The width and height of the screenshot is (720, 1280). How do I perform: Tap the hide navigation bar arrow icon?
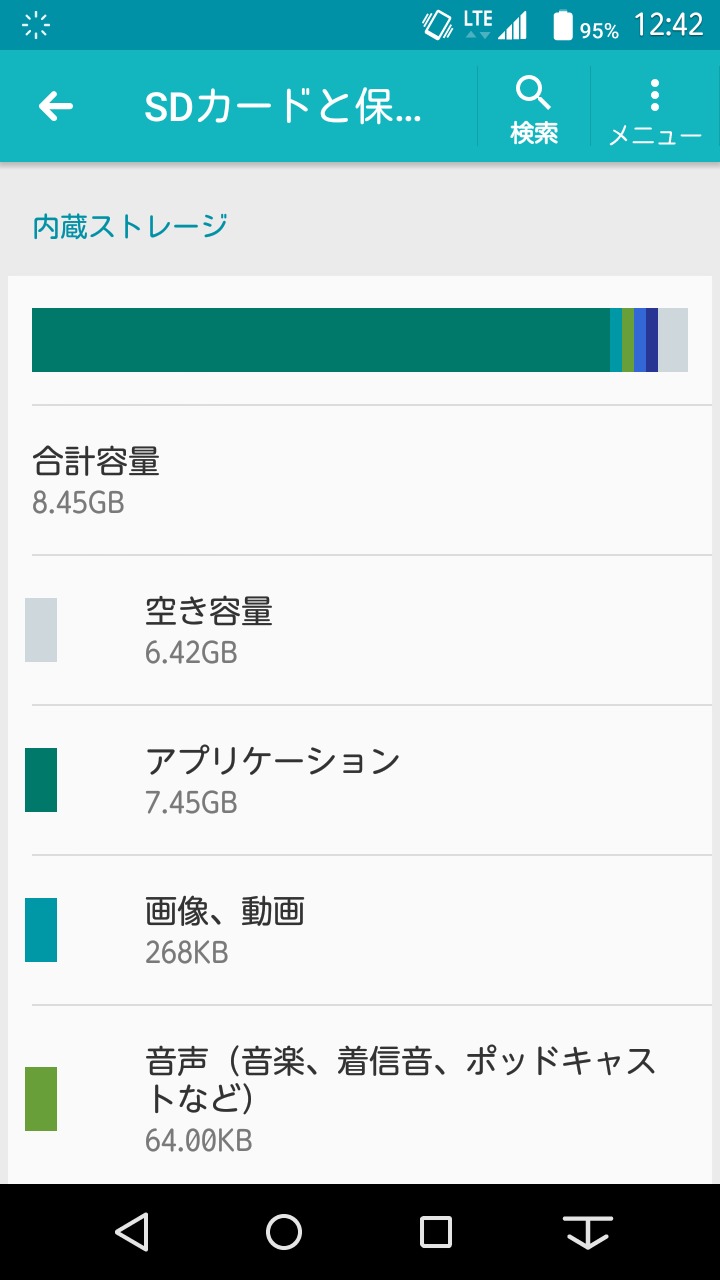point(588,1232)
